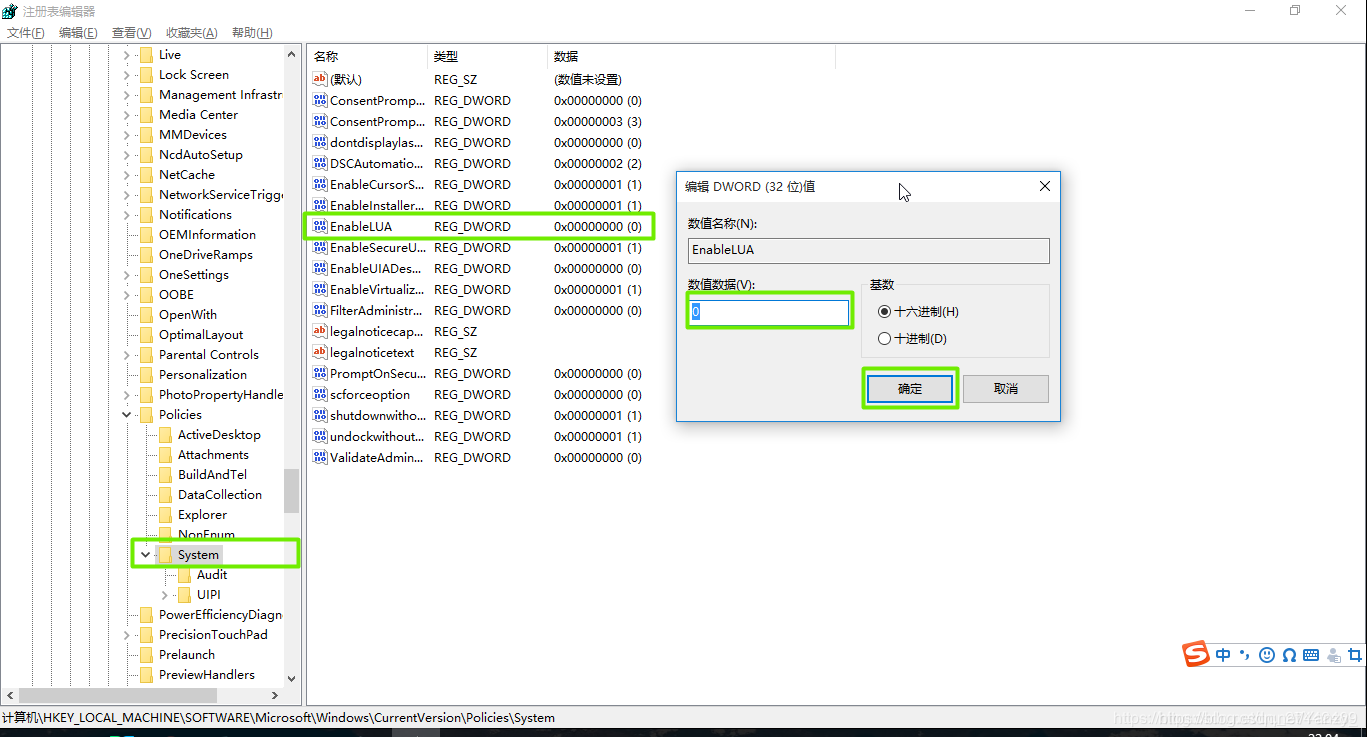Image resolution: width=1367 pixels, height=737 pixels.
Task: Close the 编辑 DWORD dialog with X
Action: click(1045, 186)
